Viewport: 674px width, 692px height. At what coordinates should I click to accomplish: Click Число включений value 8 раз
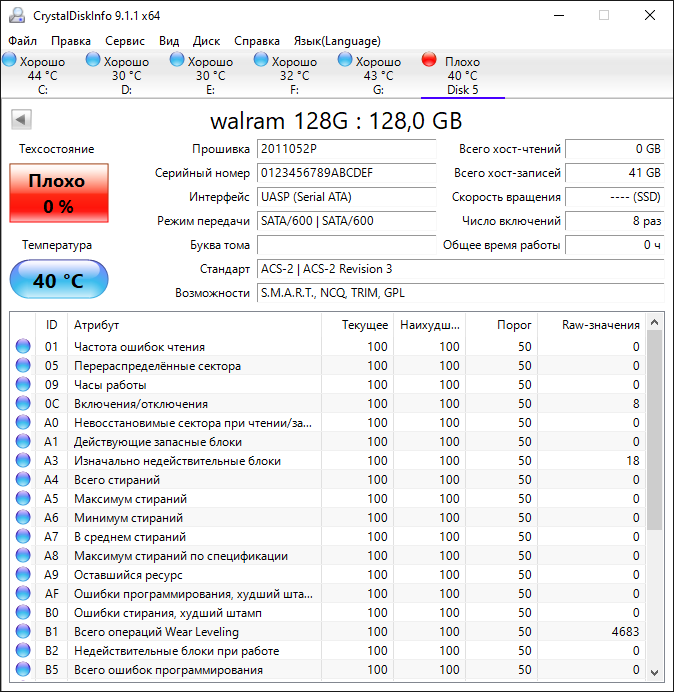(615, 221)
